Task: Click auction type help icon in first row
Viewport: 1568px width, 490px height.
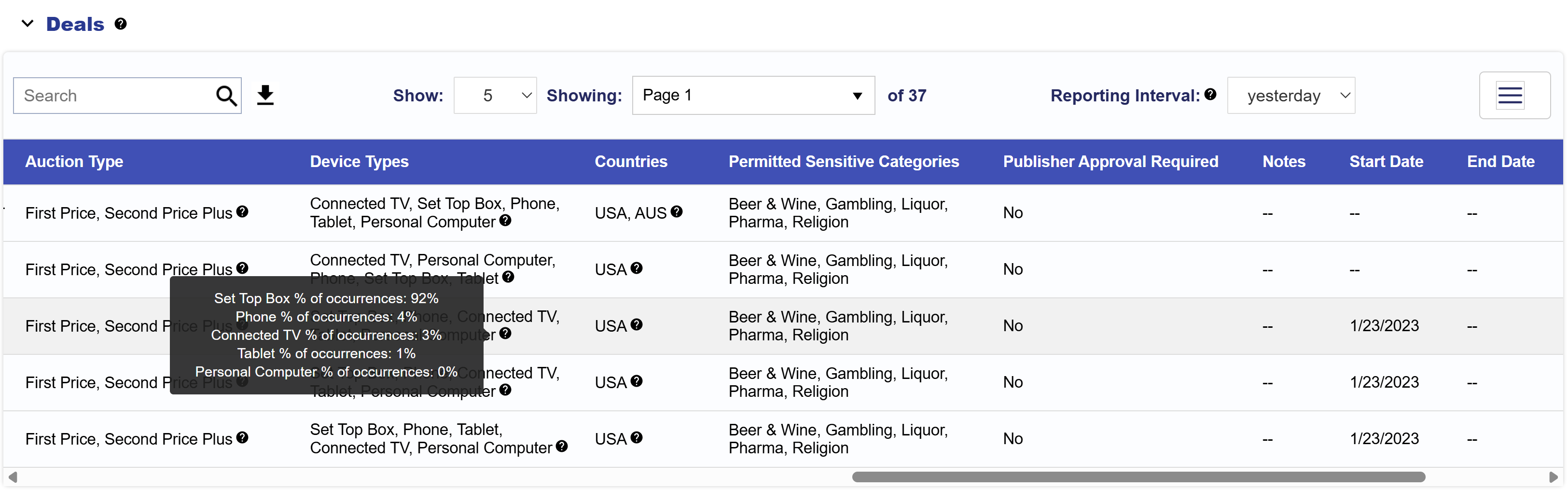Action: pyautogui.click(x=242, y=211)
